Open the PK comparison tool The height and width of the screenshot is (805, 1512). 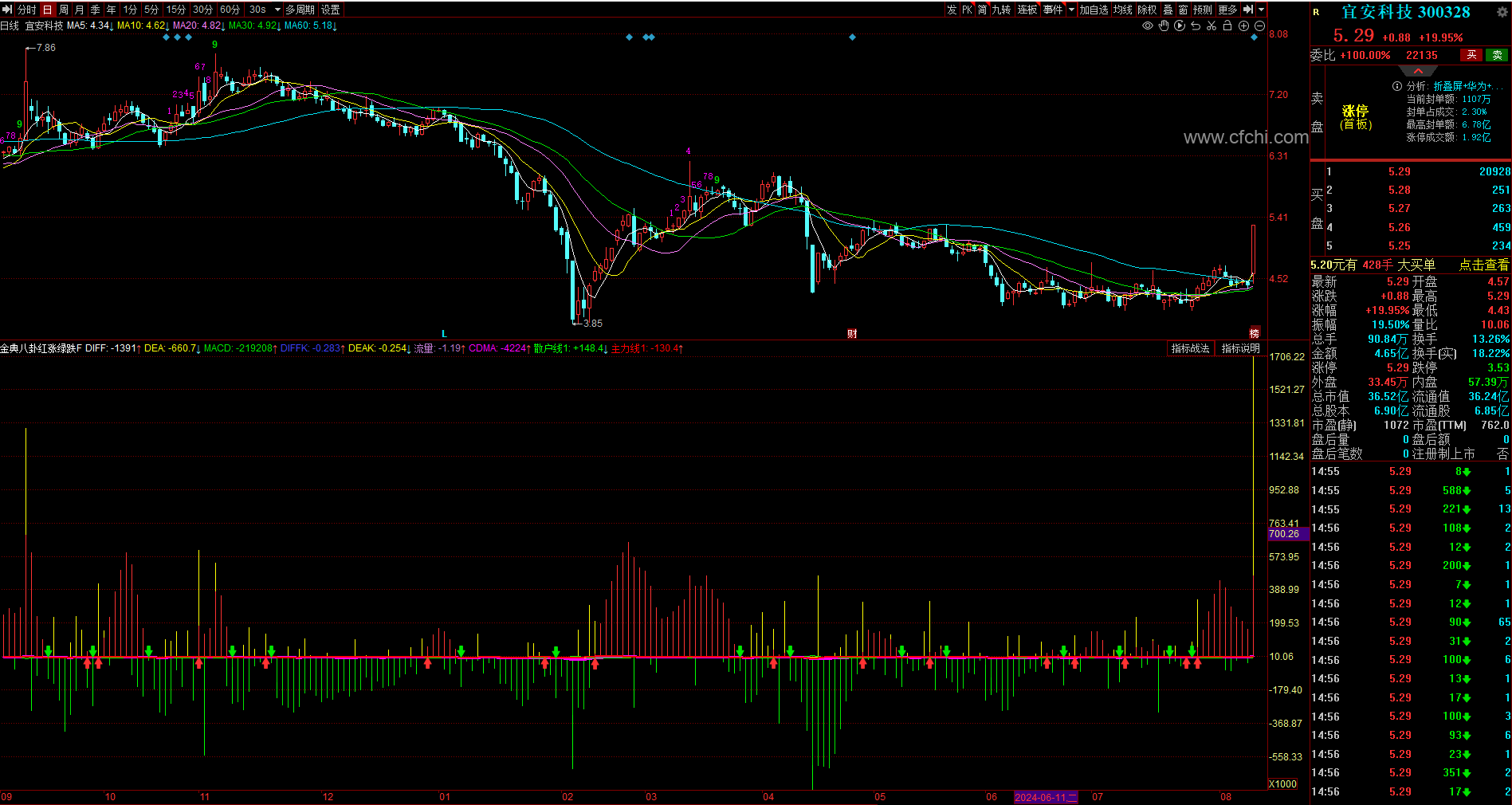pyautogui.click(x=967, y=10)
